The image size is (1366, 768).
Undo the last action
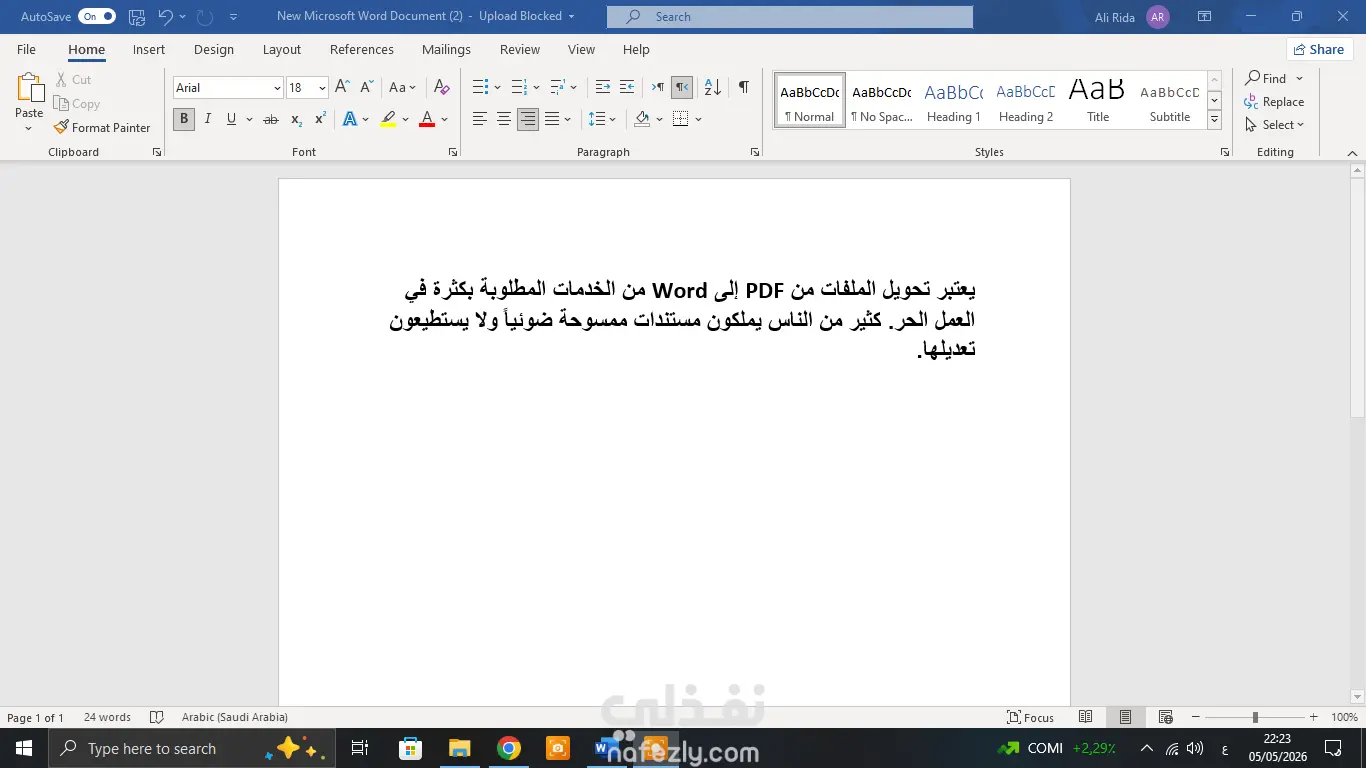pos(166,17)
